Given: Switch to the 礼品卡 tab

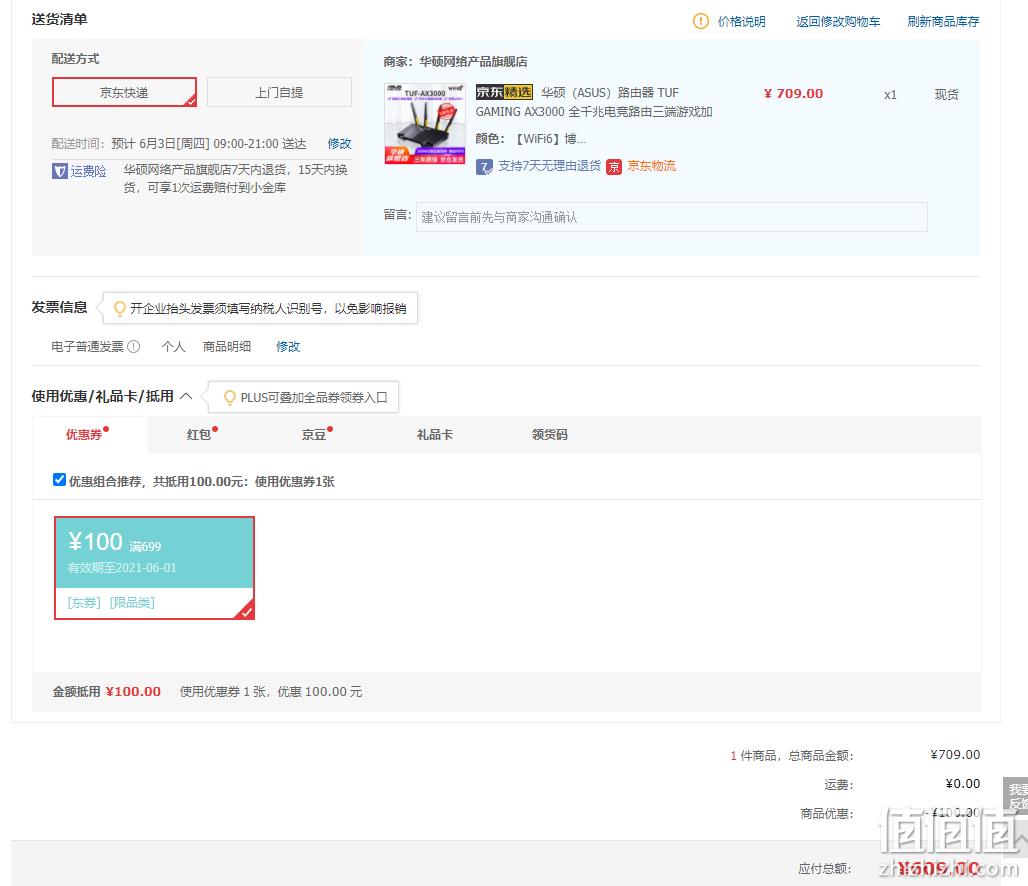Looking at the screenshot, I should tap(435, 434).
